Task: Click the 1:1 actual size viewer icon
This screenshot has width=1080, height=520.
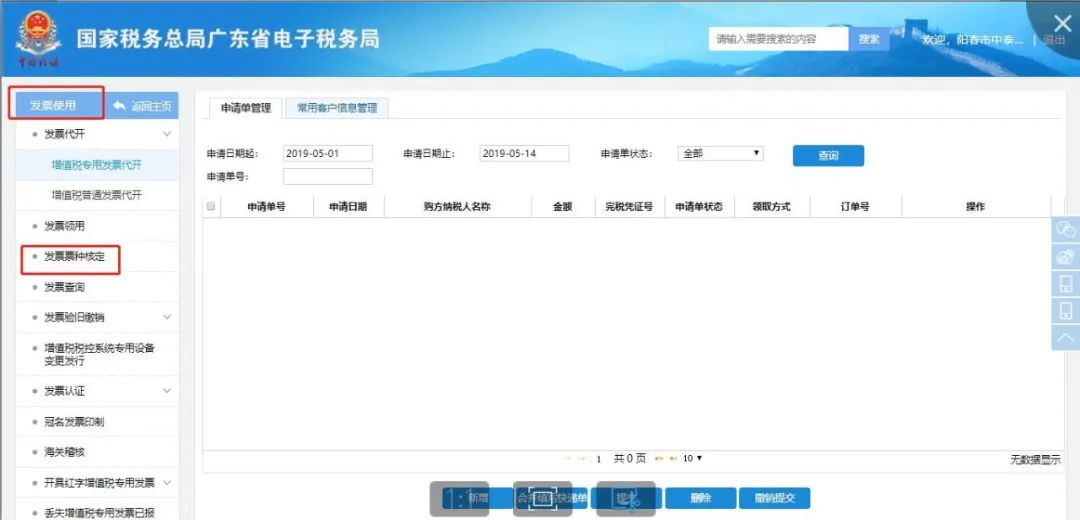Action: click(459, 499)
